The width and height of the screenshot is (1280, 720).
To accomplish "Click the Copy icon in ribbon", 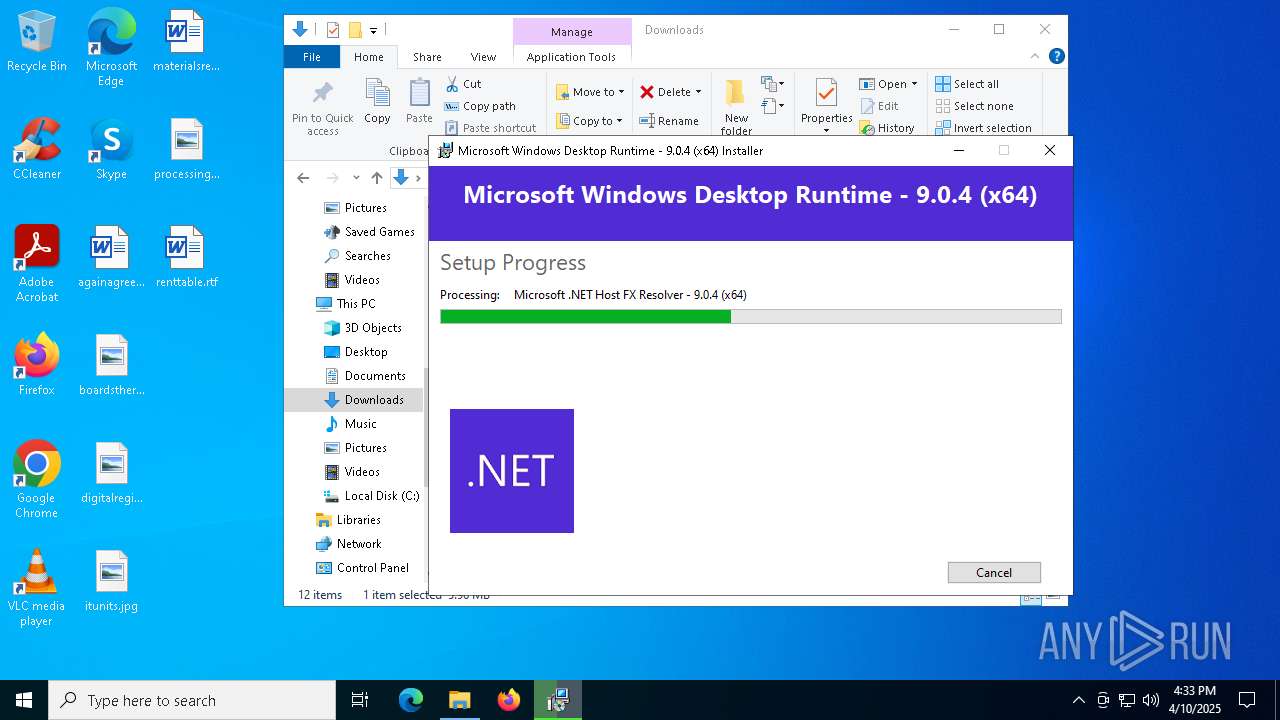I will tap(377, 102).
